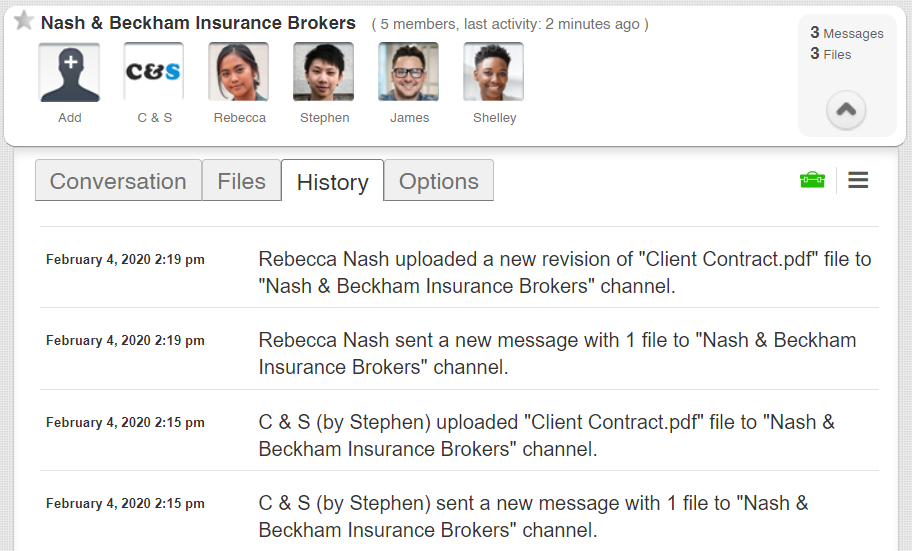Open Shelley's member avatar
The width and height of the screenshot is (912, 551).
(x=493, y=73)
